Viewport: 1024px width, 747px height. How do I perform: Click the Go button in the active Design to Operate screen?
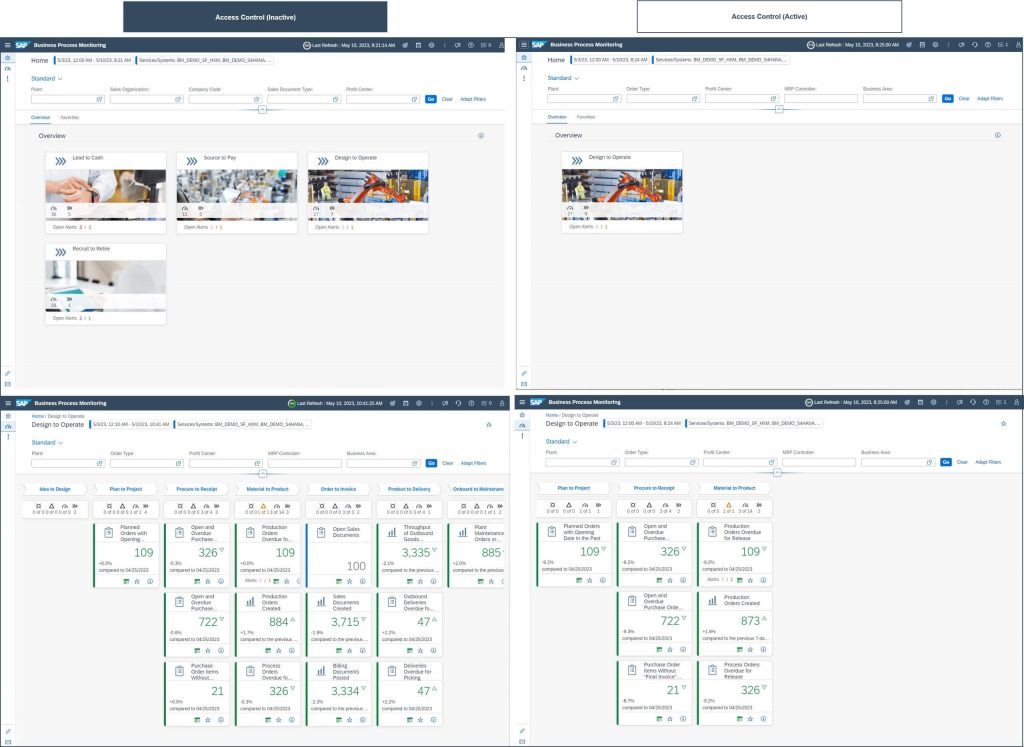[946, 462]
